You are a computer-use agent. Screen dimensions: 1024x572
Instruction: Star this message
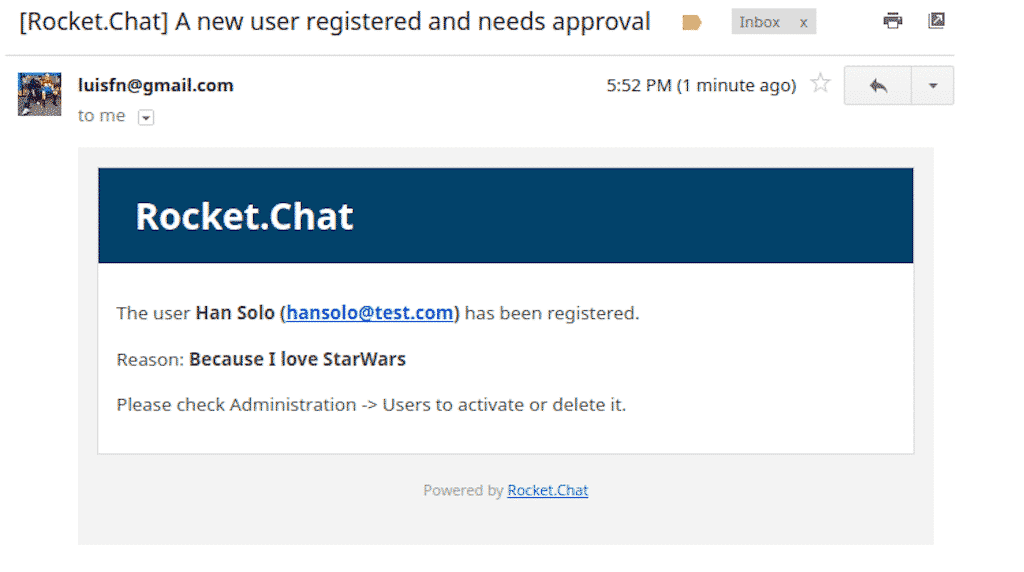pyautogui.click(x=820, y=84)
